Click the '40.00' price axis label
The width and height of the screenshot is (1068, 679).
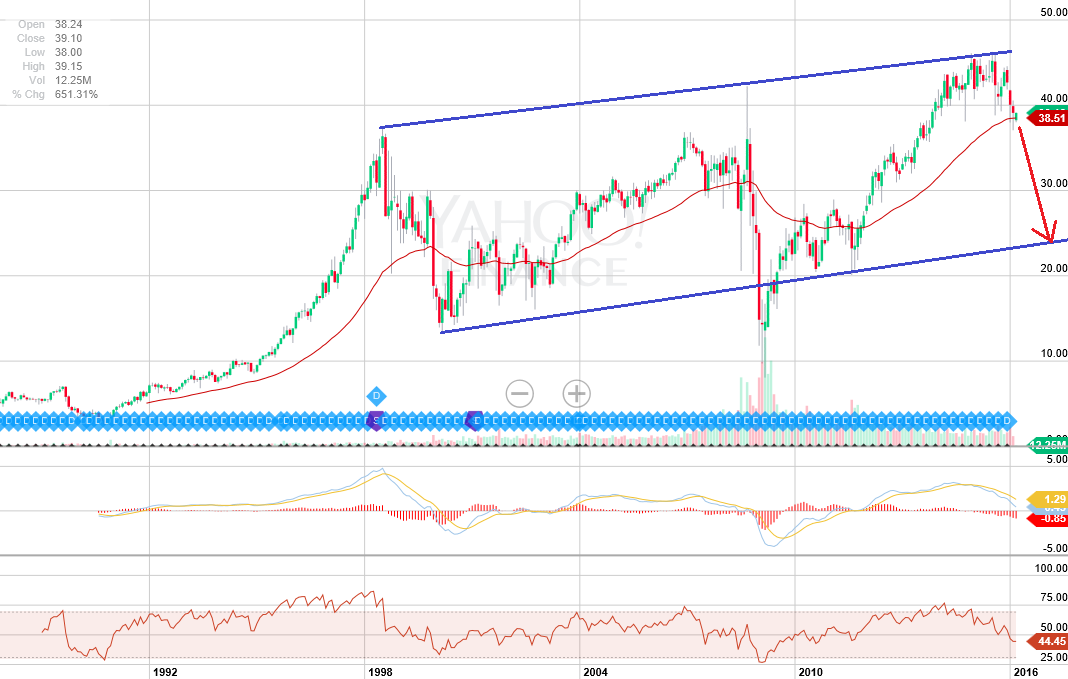(x=1054, y=98)
